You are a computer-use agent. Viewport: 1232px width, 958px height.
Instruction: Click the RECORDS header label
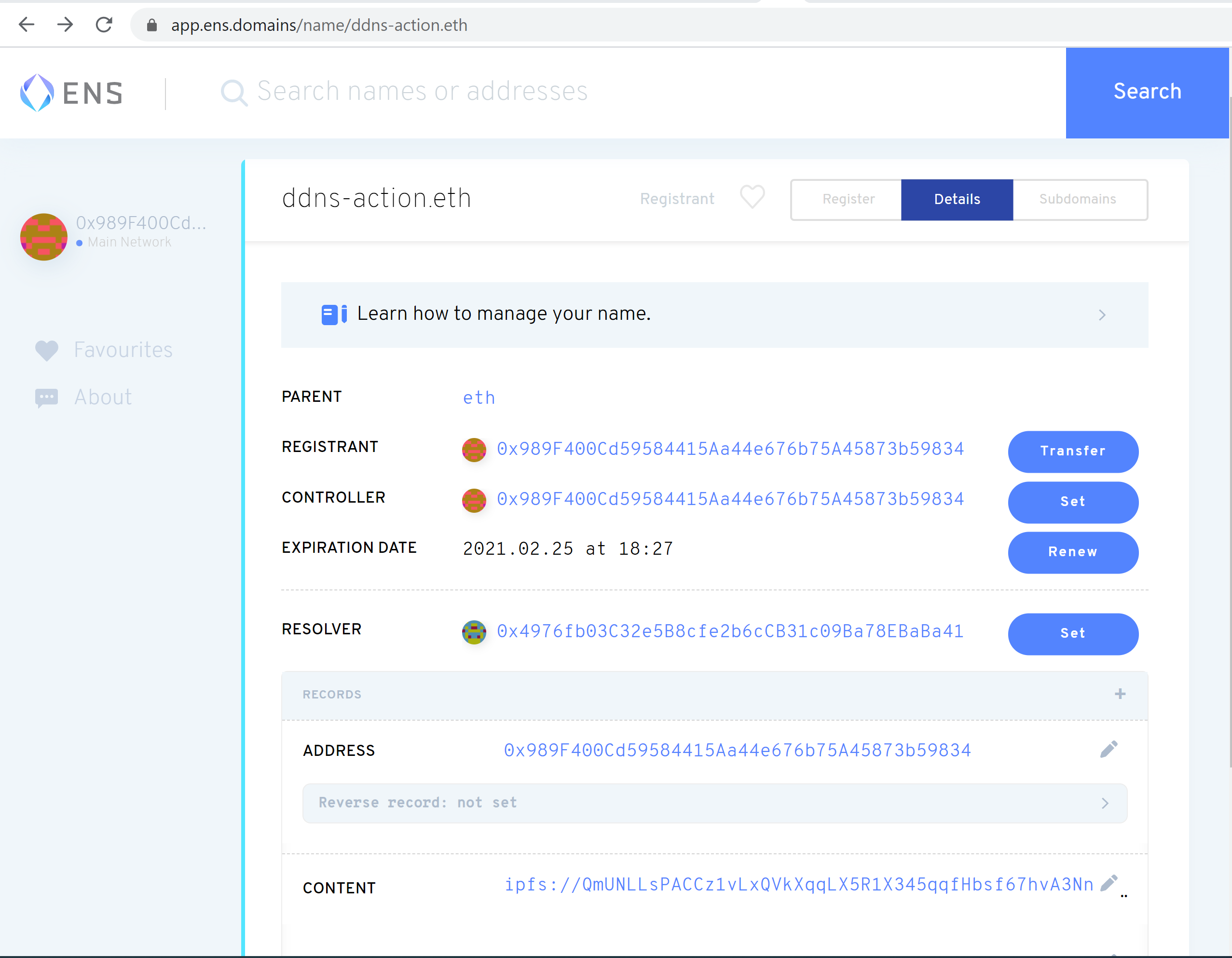332,695
